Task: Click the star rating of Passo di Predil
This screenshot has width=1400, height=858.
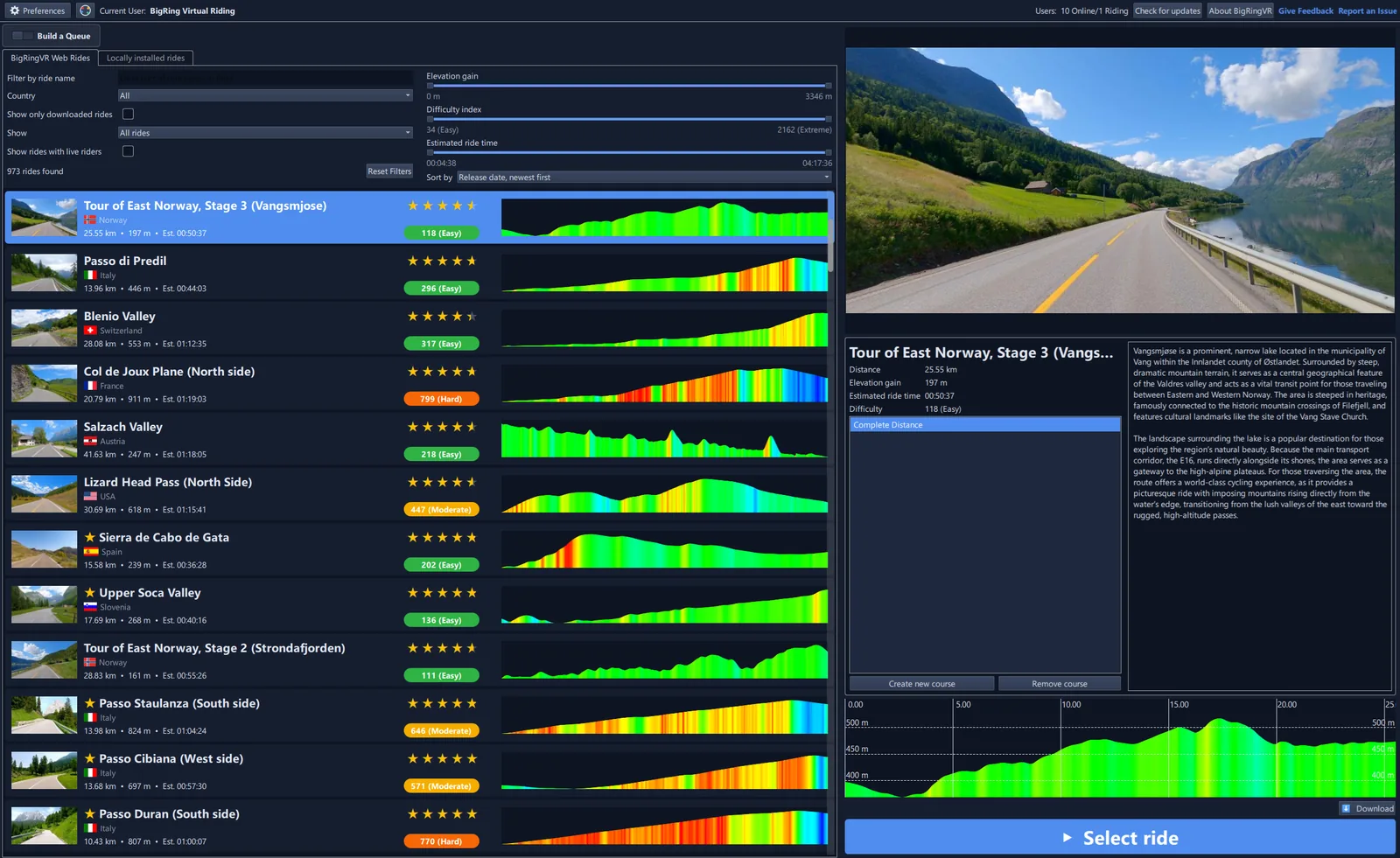Action: pyautogui.click(x=442, y=261)
